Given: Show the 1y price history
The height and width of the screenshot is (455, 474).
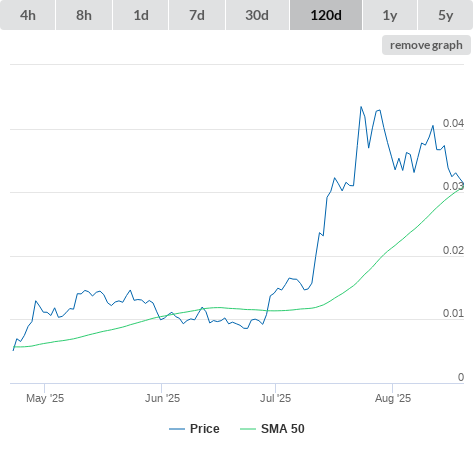Looking at the screenshot, I should click(x=390, y=15).
